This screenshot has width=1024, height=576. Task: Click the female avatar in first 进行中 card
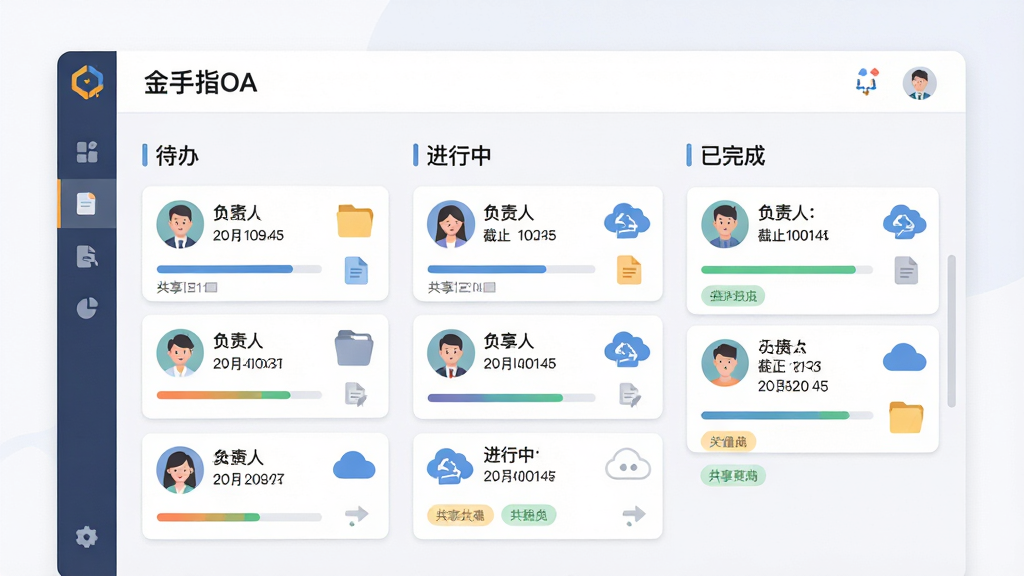[x=451, y=224]
